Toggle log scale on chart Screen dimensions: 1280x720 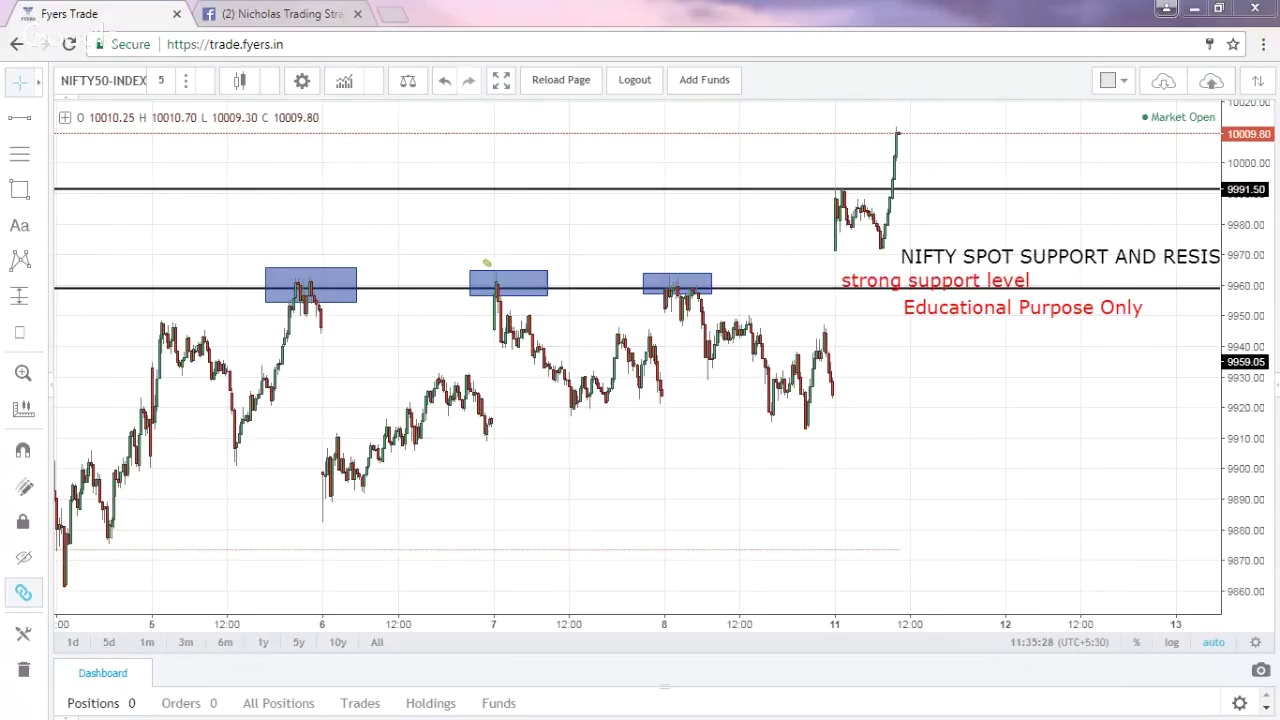[1172, 642]
